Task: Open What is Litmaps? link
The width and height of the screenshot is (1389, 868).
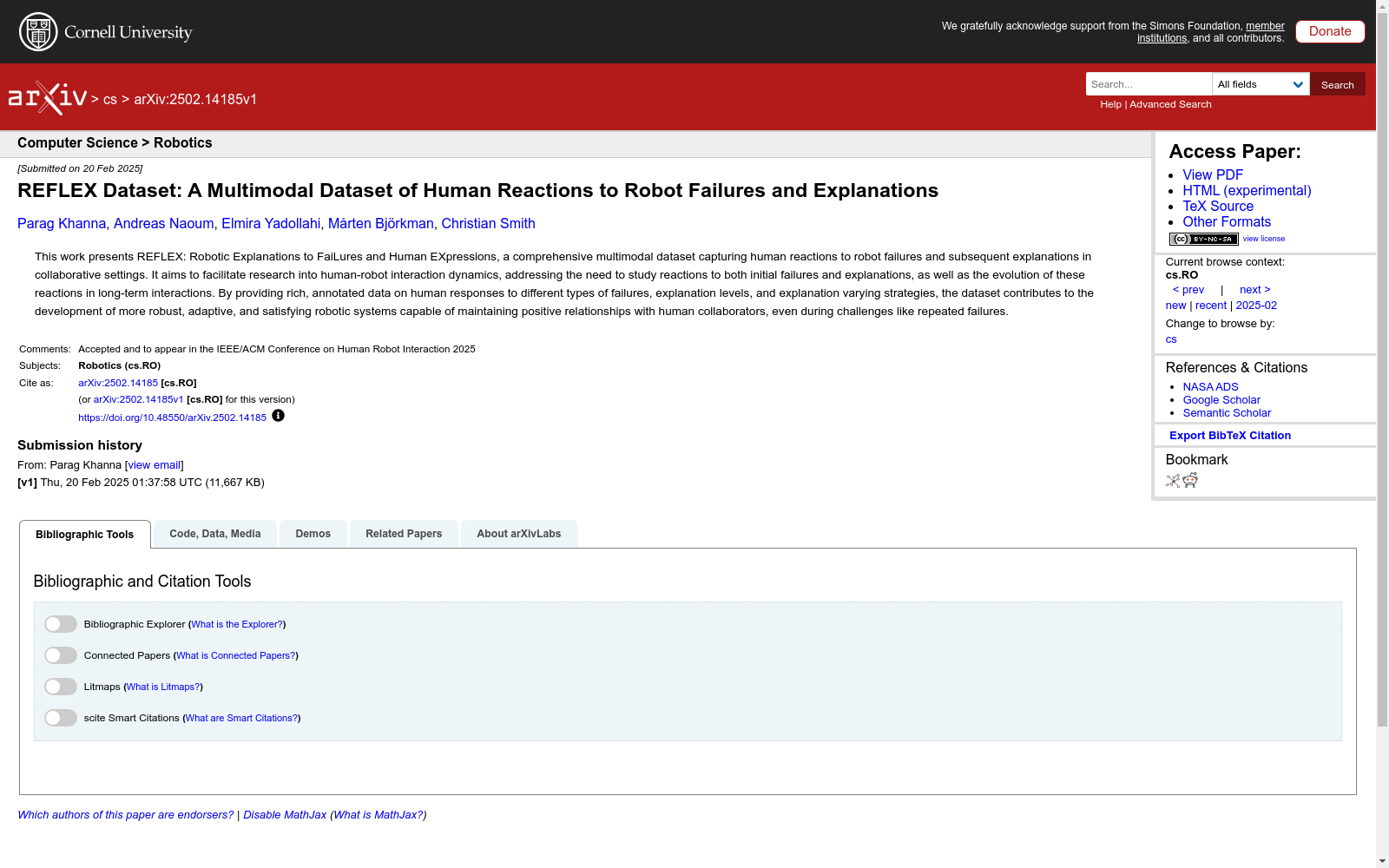Action: tap(163, 687)
